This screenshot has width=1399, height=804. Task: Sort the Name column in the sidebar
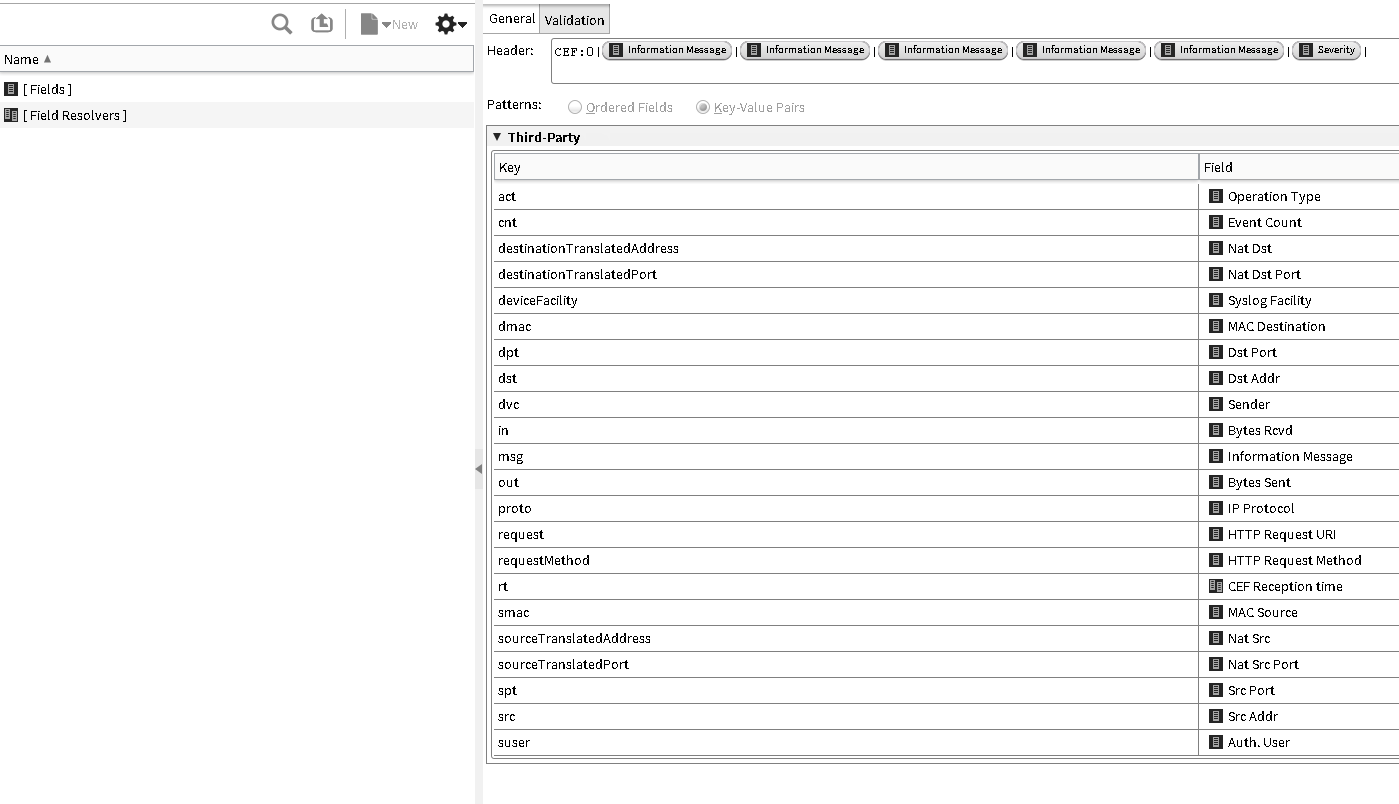coord(22,59)
